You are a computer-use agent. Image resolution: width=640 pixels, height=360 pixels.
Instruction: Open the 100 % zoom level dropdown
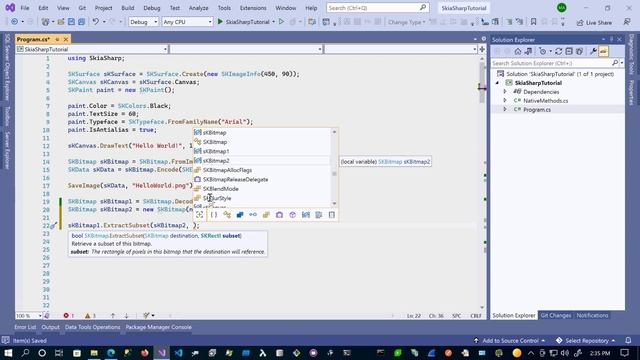pyautogui.click(x=29, y=316)
